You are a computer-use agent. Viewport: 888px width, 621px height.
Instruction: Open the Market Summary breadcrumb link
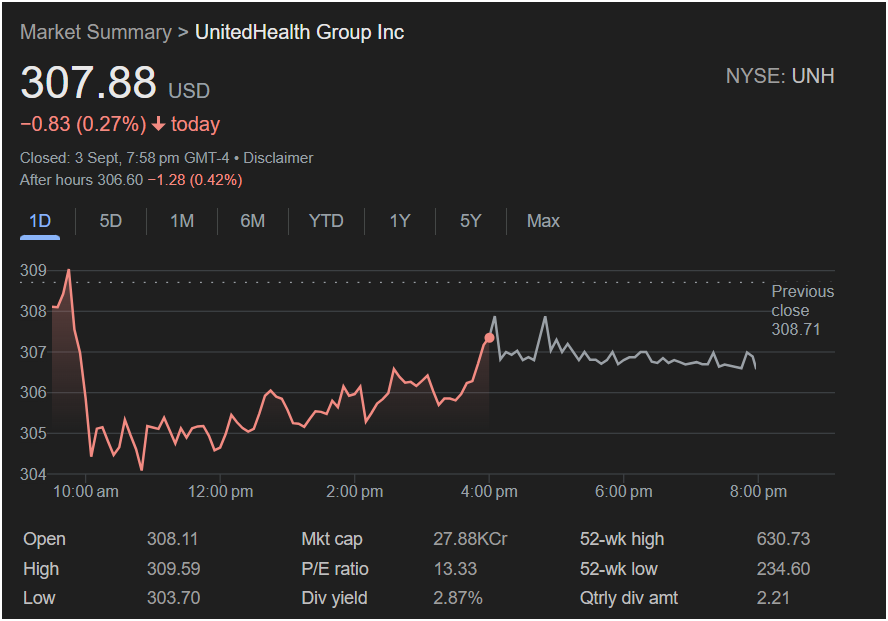coord(96,32)
